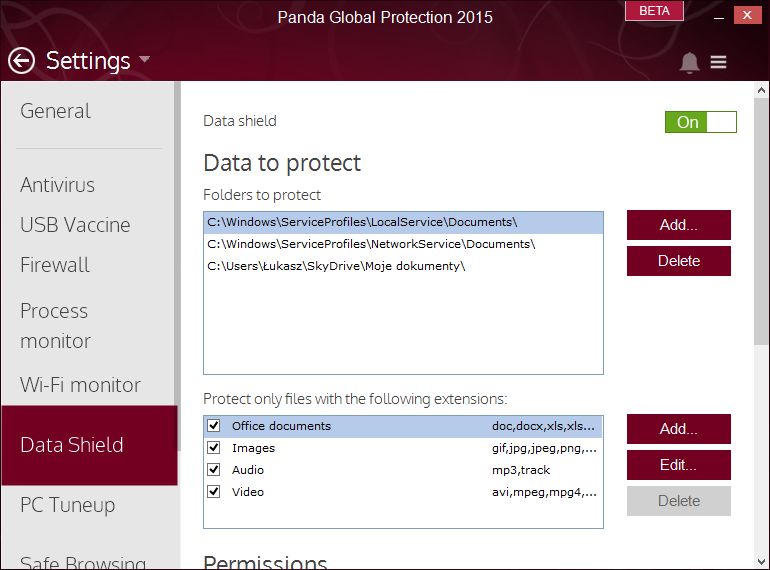Click the sidebar scrollbar thumb
The image size is (770, 570).
click(x=177, y=267)
